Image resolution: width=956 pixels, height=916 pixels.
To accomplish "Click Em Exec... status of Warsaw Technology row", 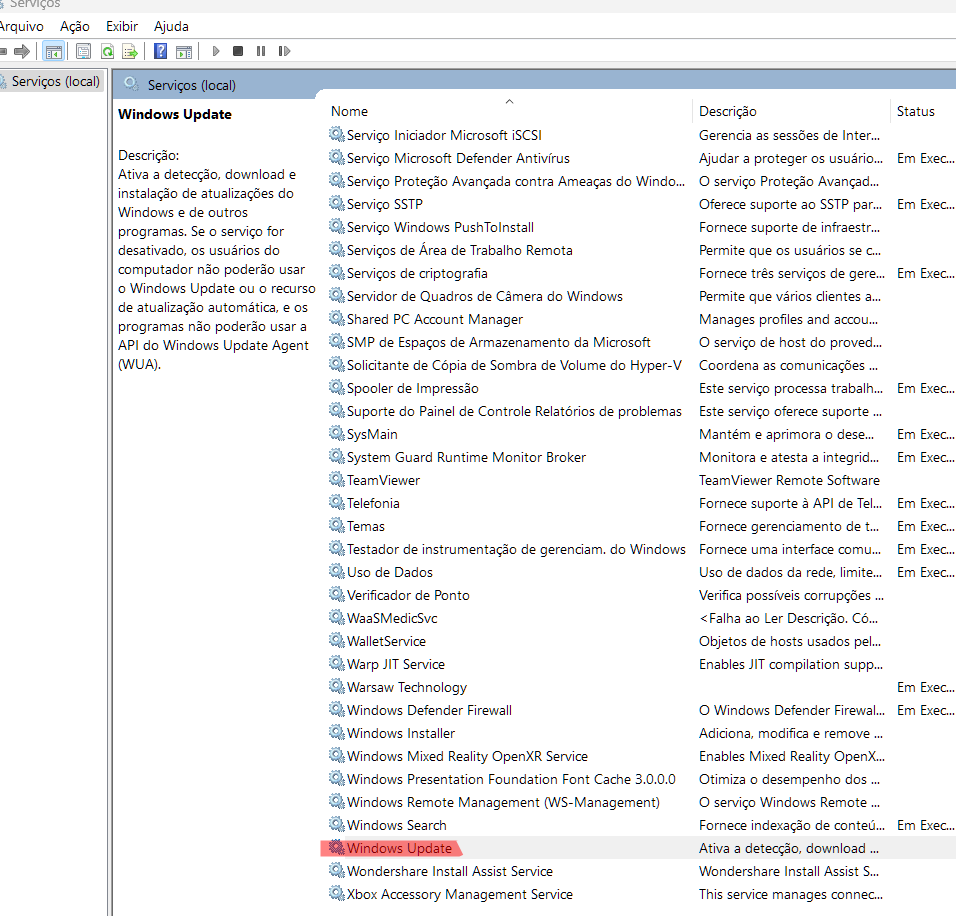I will point(925,687).
